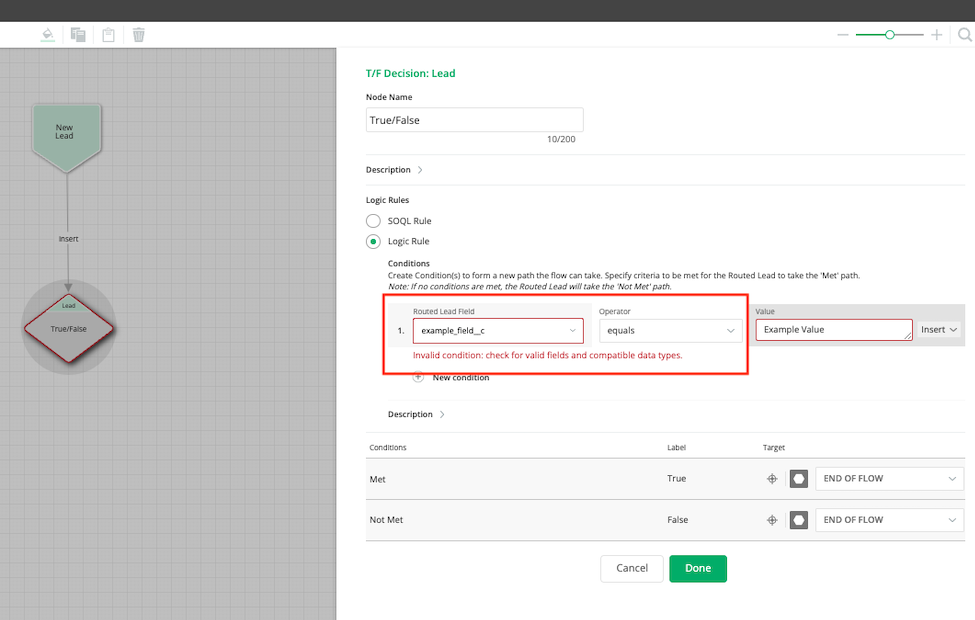Select the fill color bucket tool
Viewport: 975px width, 620px height.
click(x=48, y=35)
